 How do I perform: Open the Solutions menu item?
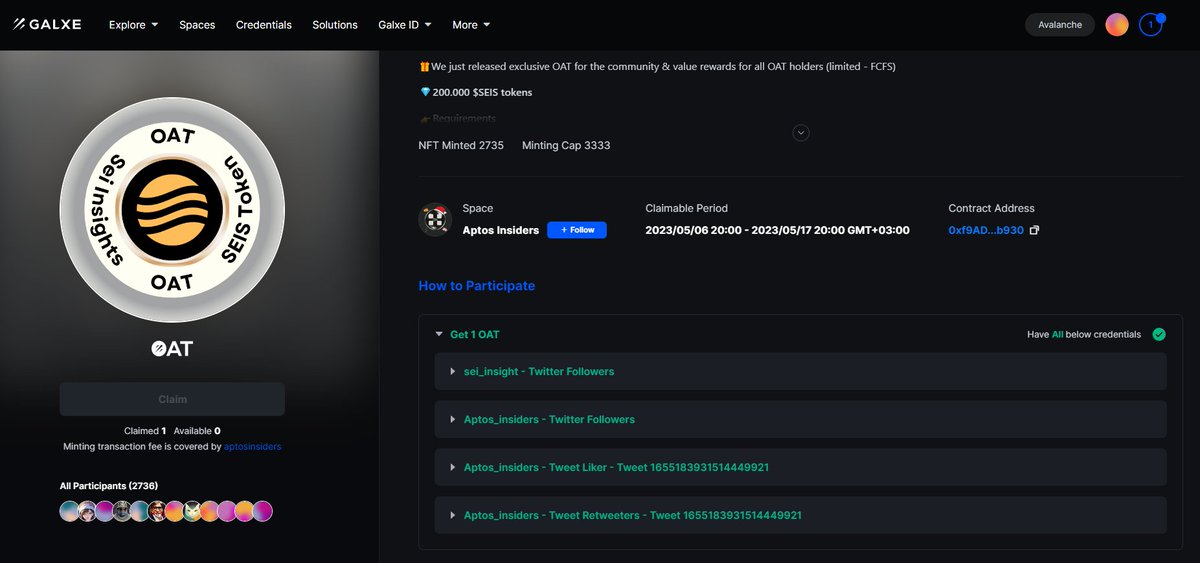tap(335, 24)
